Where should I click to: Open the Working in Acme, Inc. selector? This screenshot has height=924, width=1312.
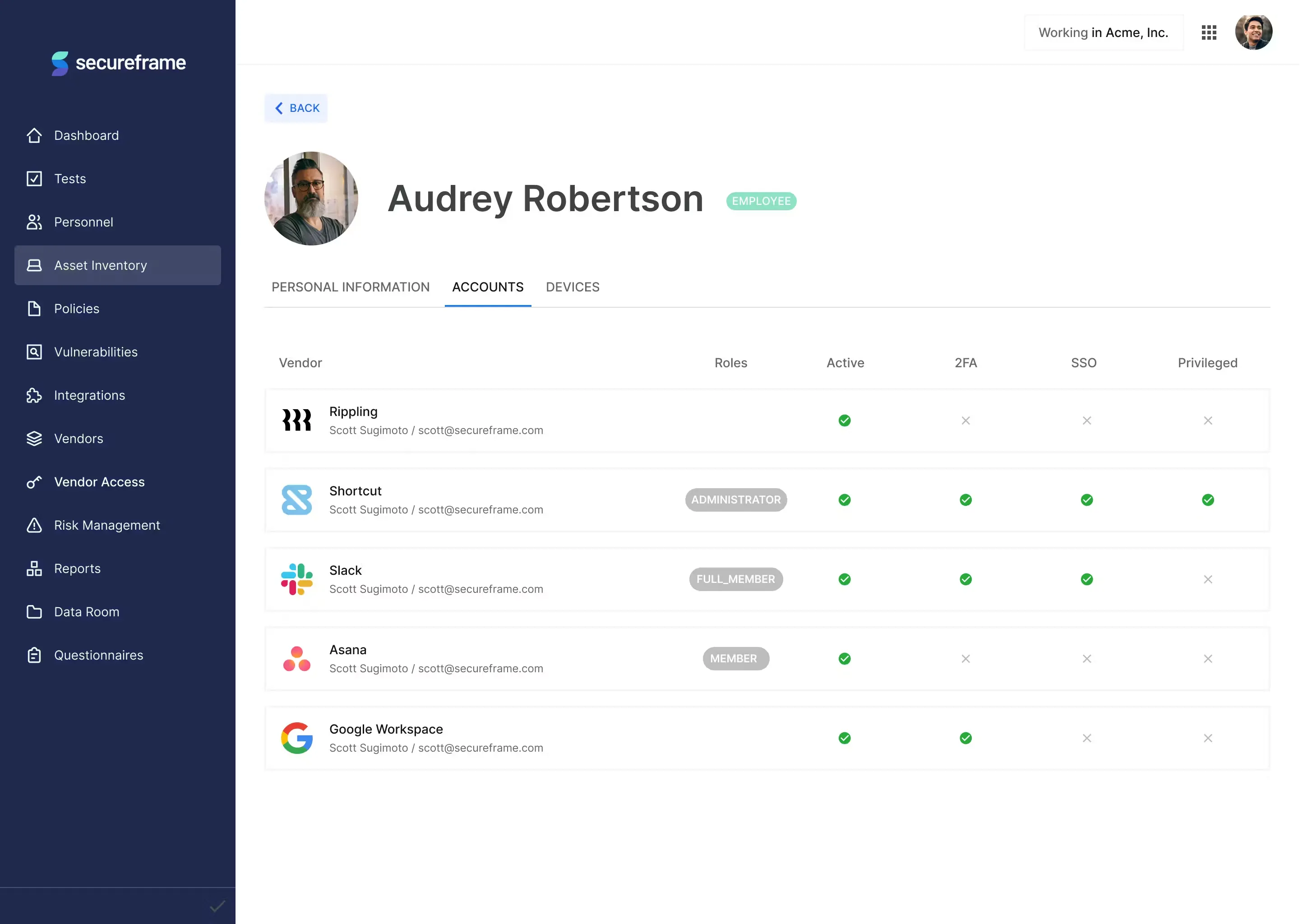(x=1103, y=32)
